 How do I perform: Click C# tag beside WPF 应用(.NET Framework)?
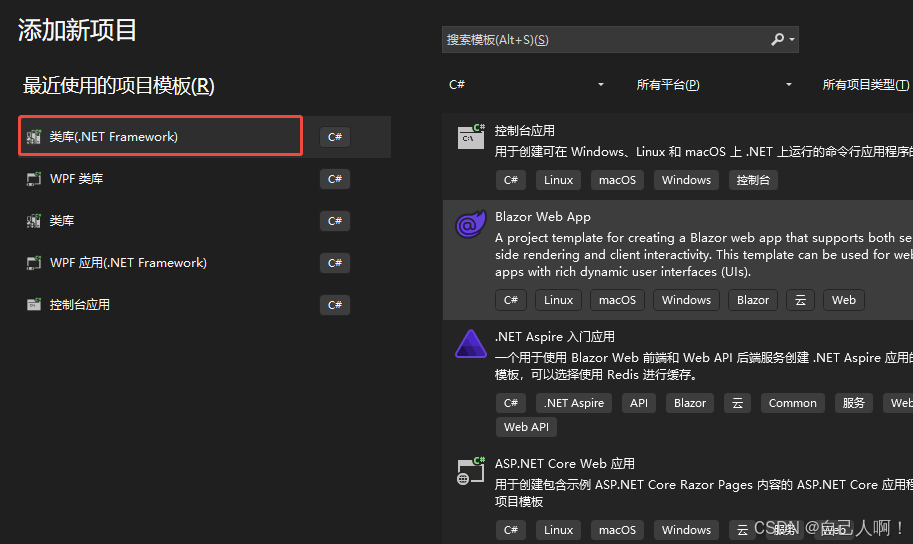[335, 263]
